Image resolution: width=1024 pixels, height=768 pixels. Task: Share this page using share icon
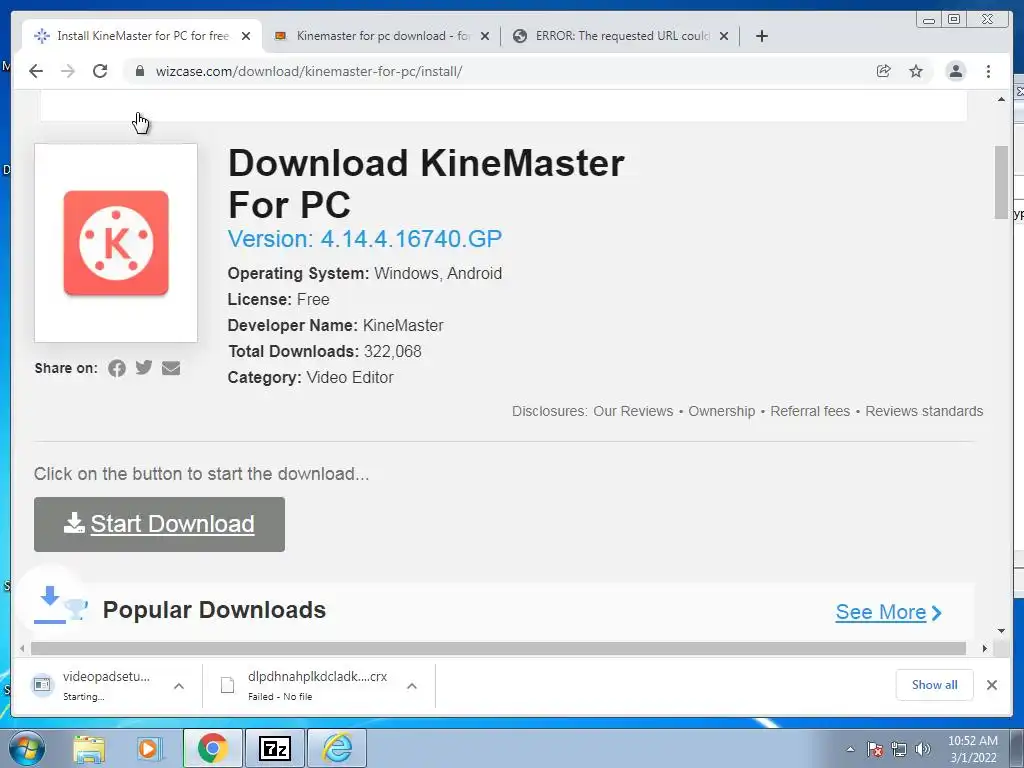[x=884, y=71]
